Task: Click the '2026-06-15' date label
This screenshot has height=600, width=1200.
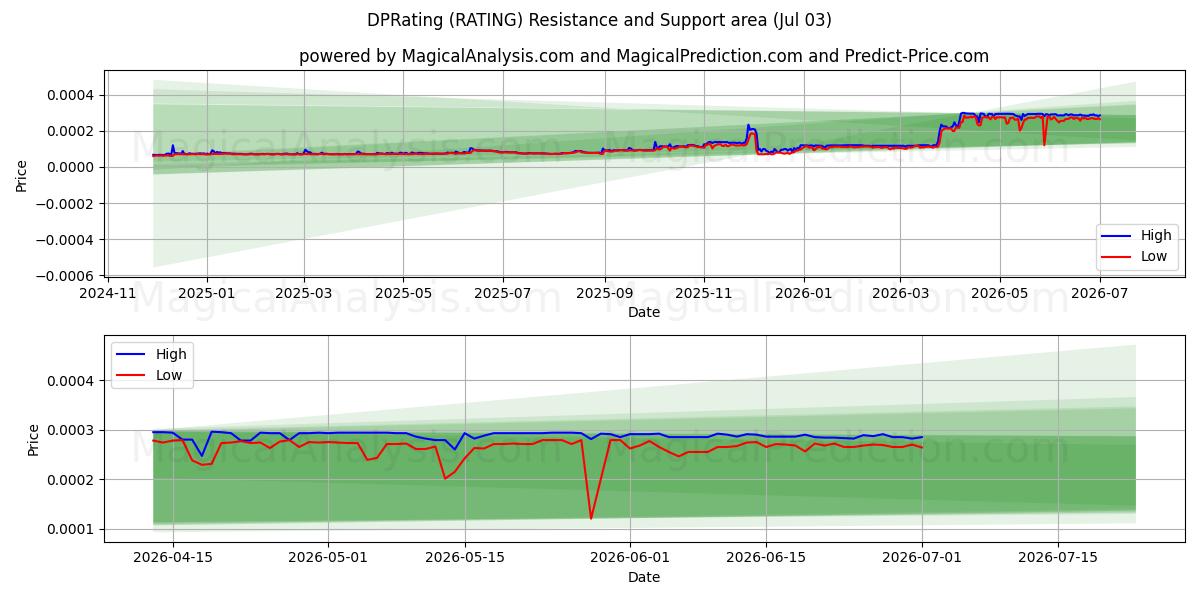Action: pos(766,559)
